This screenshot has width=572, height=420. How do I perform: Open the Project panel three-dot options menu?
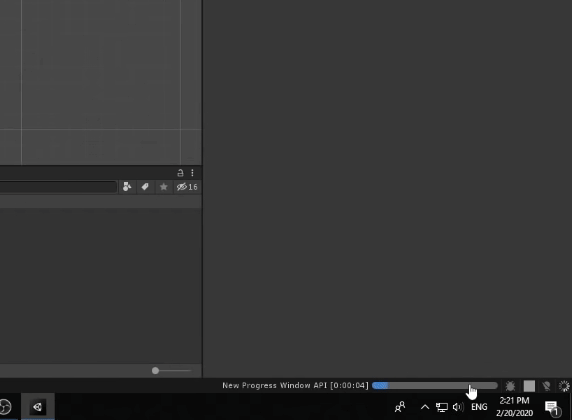[x=192, y=173]
